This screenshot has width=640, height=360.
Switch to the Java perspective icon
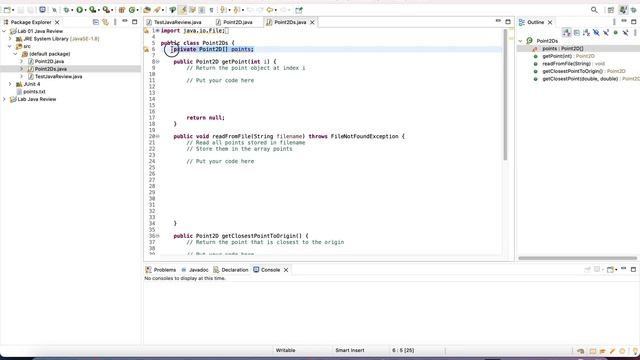click(x=622, y=10)
